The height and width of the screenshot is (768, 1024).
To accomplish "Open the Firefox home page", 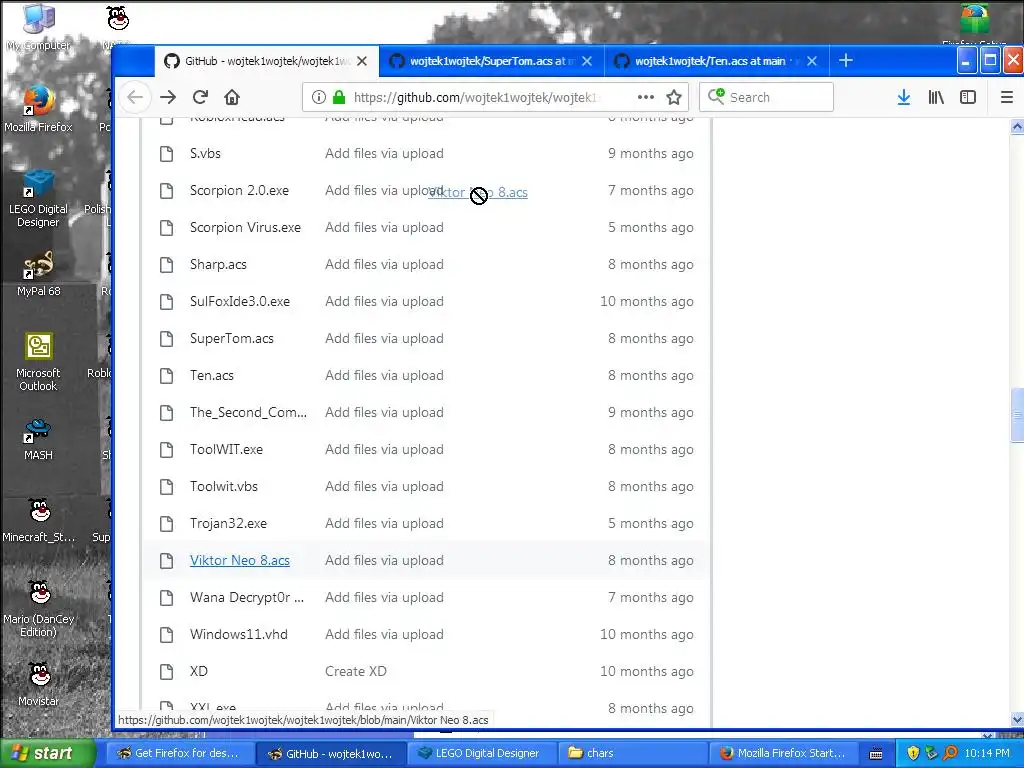I will point(232,97).
